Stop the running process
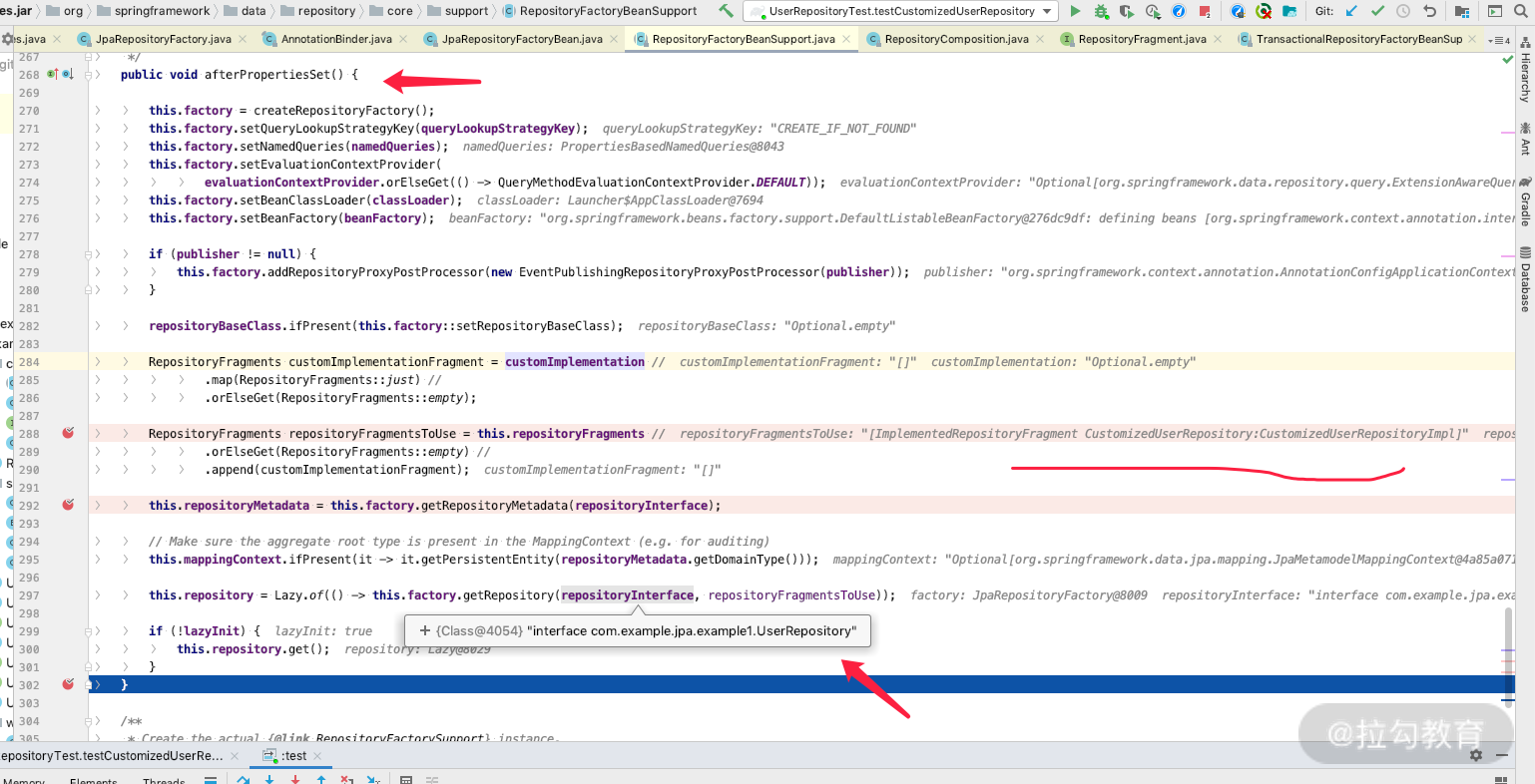Viewport: 1535px width, 784px height. [1205, 11]
